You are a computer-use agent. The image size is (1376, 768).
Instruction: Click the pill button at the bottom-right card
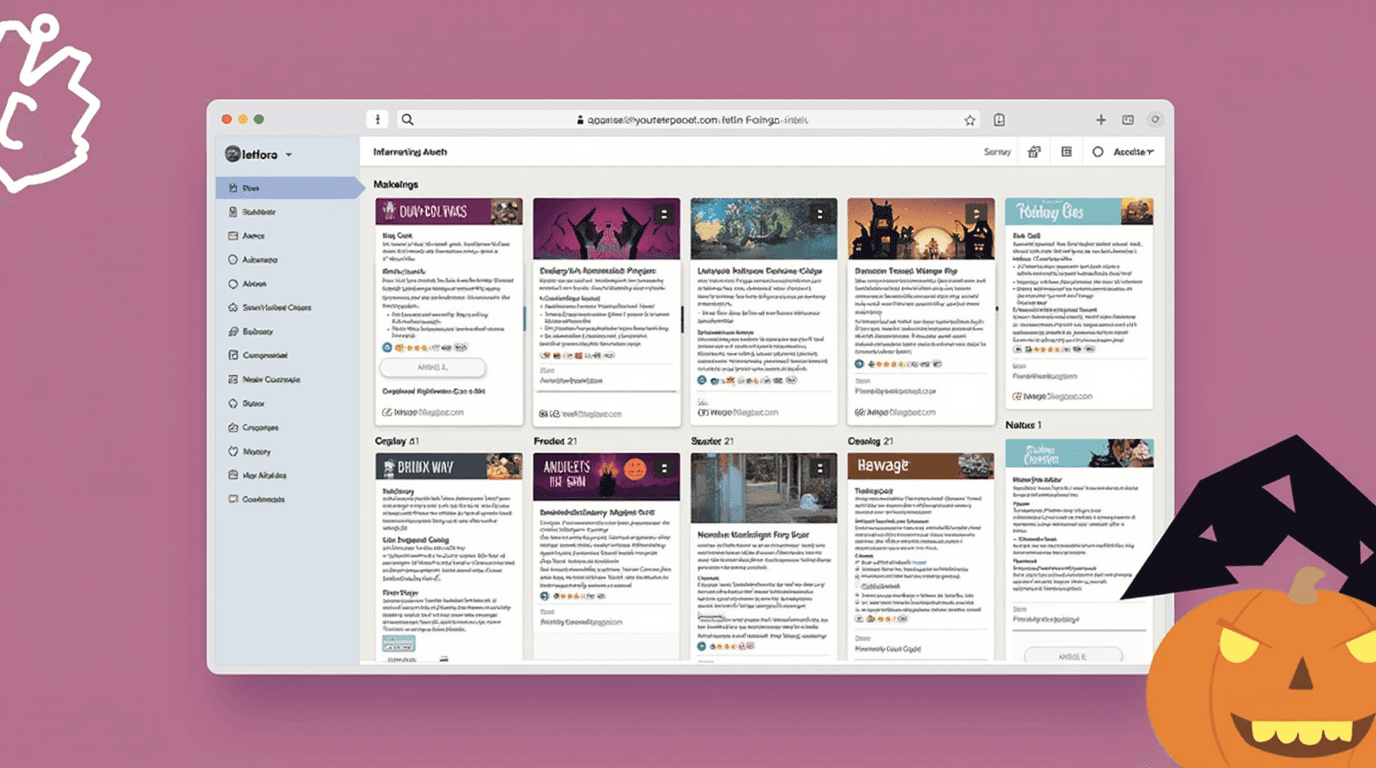coord(1073,656)
